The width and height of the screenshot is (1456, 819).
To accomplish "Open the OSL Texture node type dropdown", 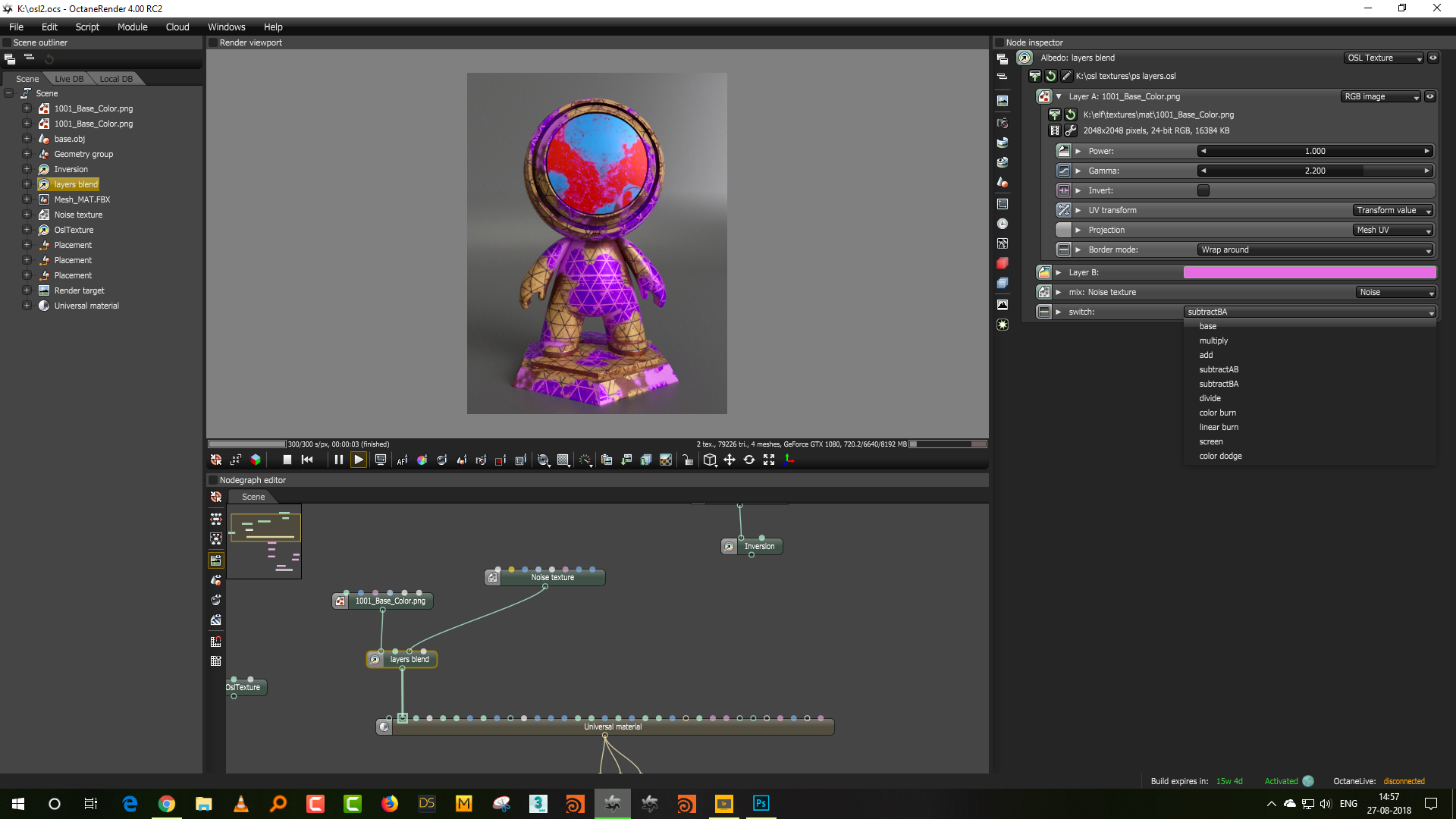I will point(1384,58).
